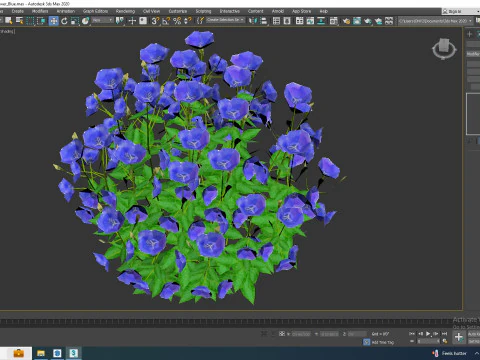Image resolution: width=480 pixels, height=360 pixels.
Task: Step to previous frame
Action: pos(420,333)
